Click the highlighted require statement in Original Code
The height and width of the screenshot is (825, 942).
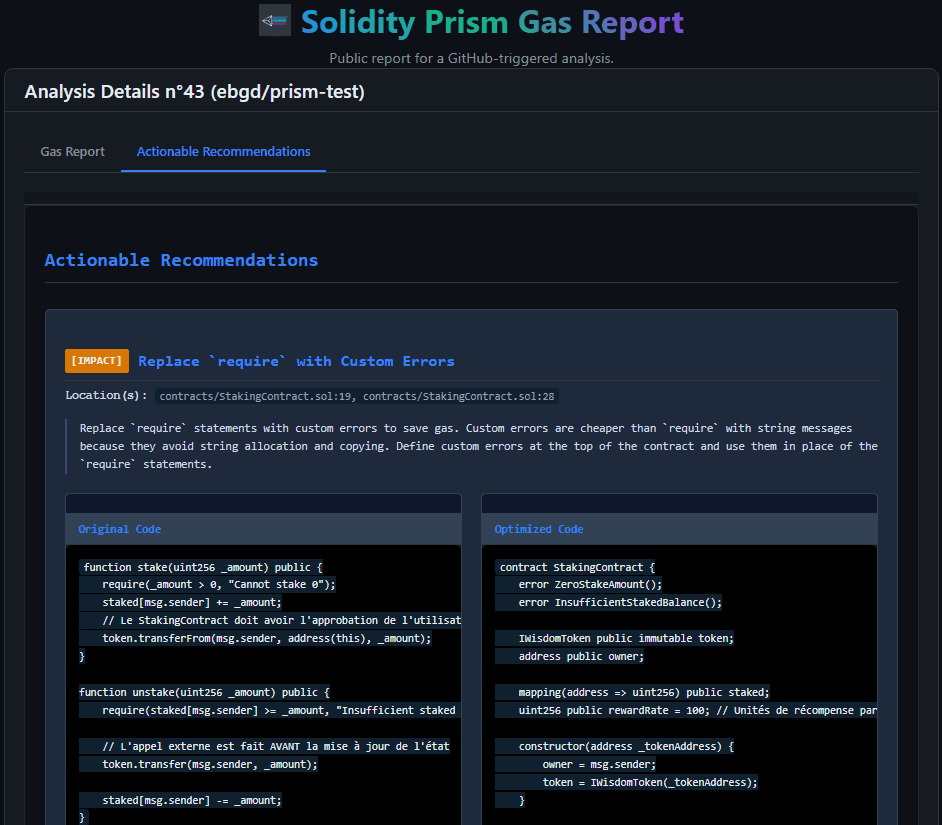(x=210, y=584)
